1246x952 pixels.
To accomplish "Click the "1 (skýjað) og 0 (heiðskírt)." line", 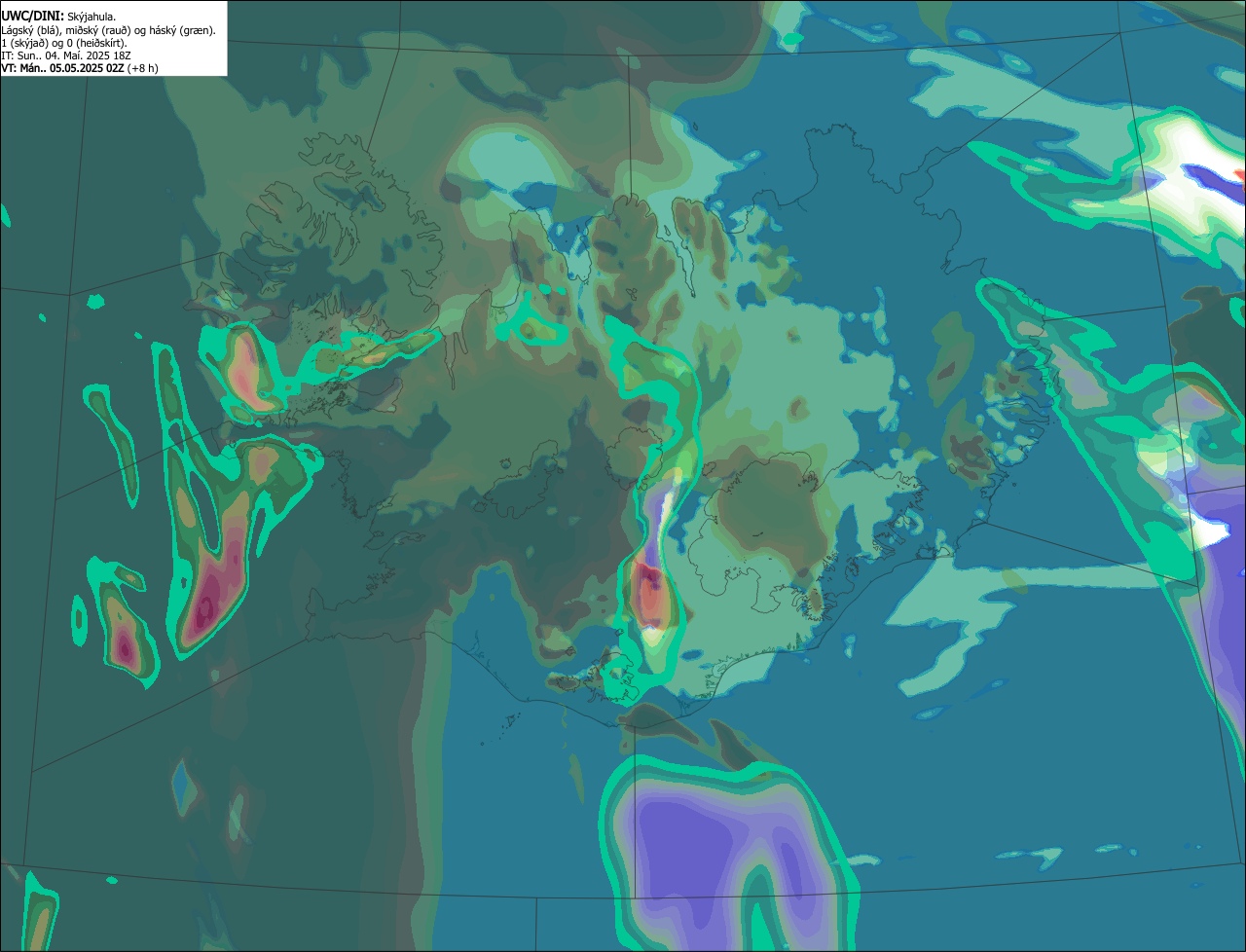I will pyautogui.click(x=64, y=43).
